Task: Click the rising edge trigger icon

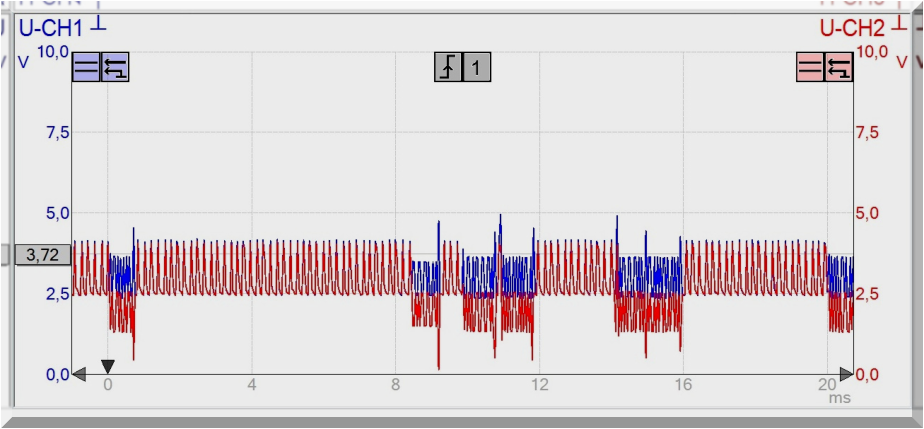Action: pos(448,68)
